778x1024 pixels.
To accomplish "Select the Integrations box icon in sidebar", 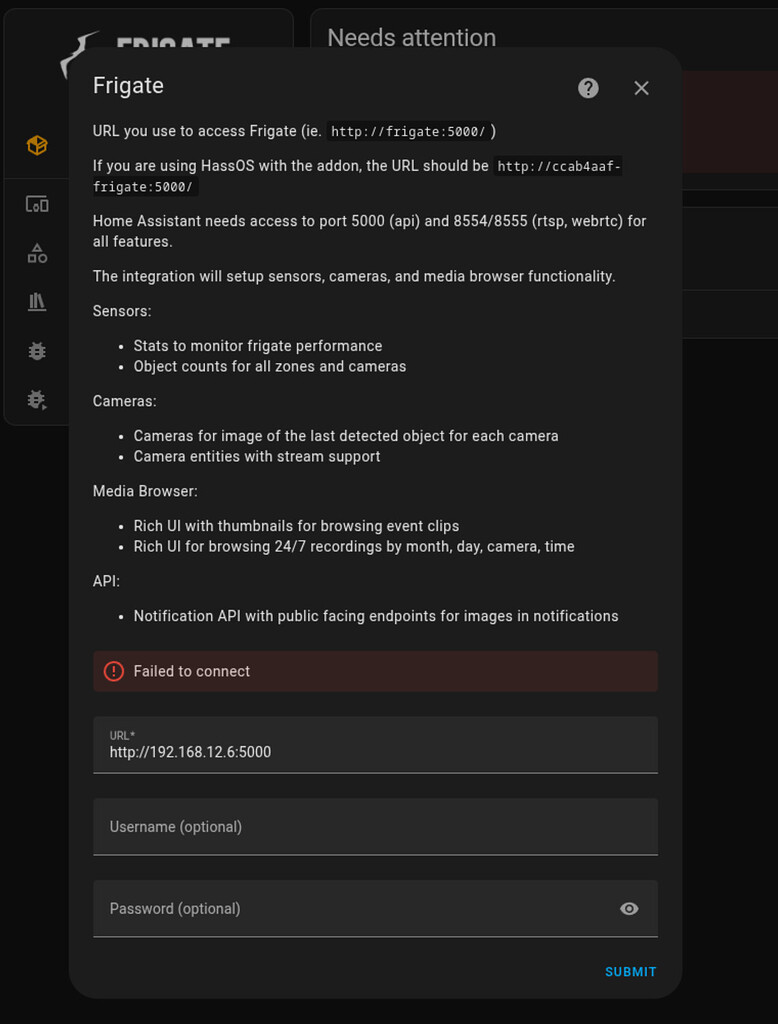I will [37, 144].
